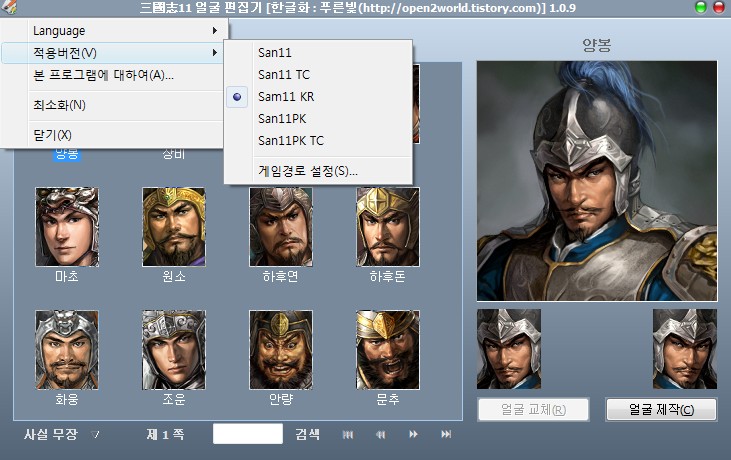Click the red close window button

point(719,7)
